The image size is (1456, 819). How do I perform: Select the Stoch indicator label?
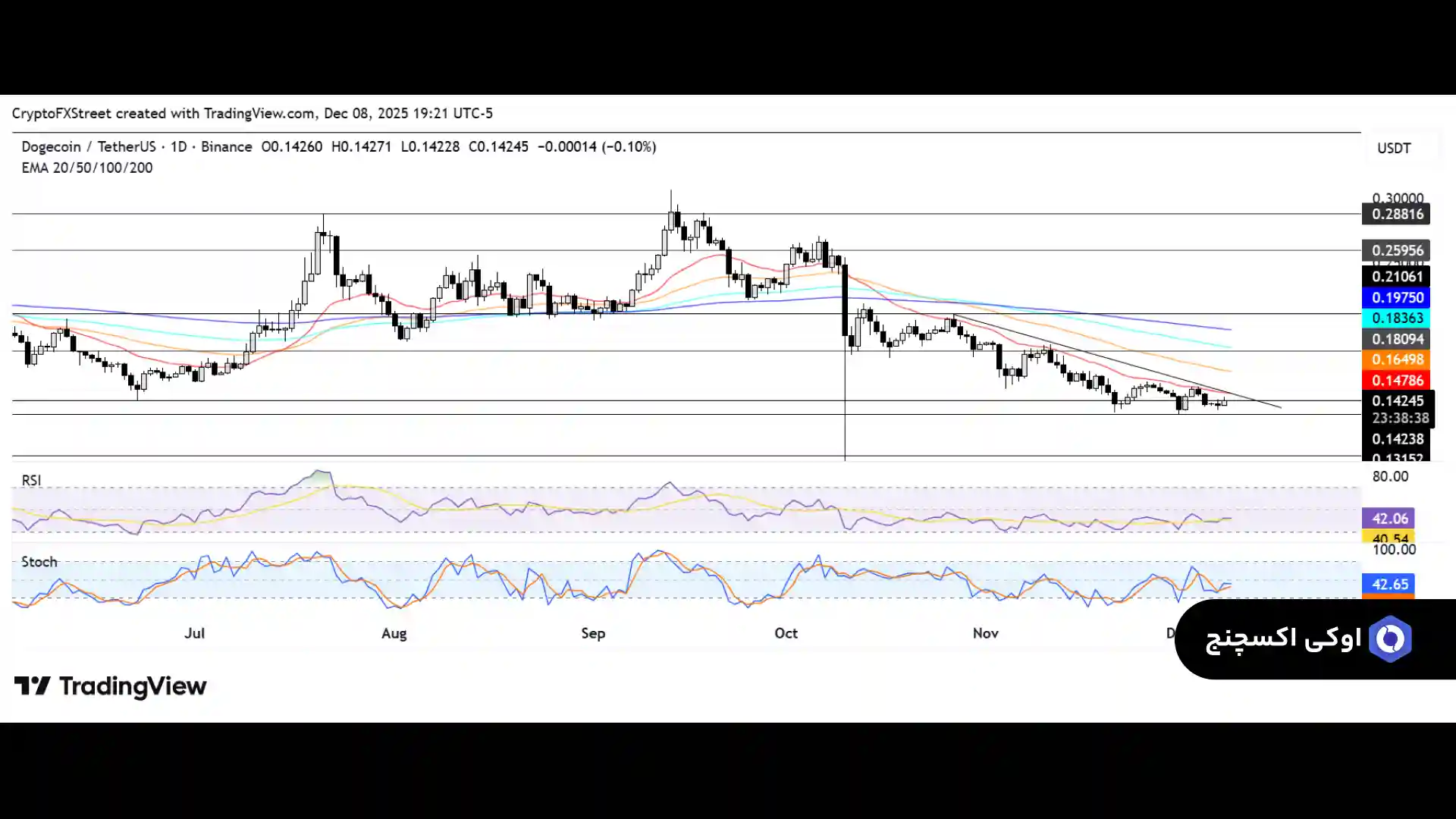point(39,561)
